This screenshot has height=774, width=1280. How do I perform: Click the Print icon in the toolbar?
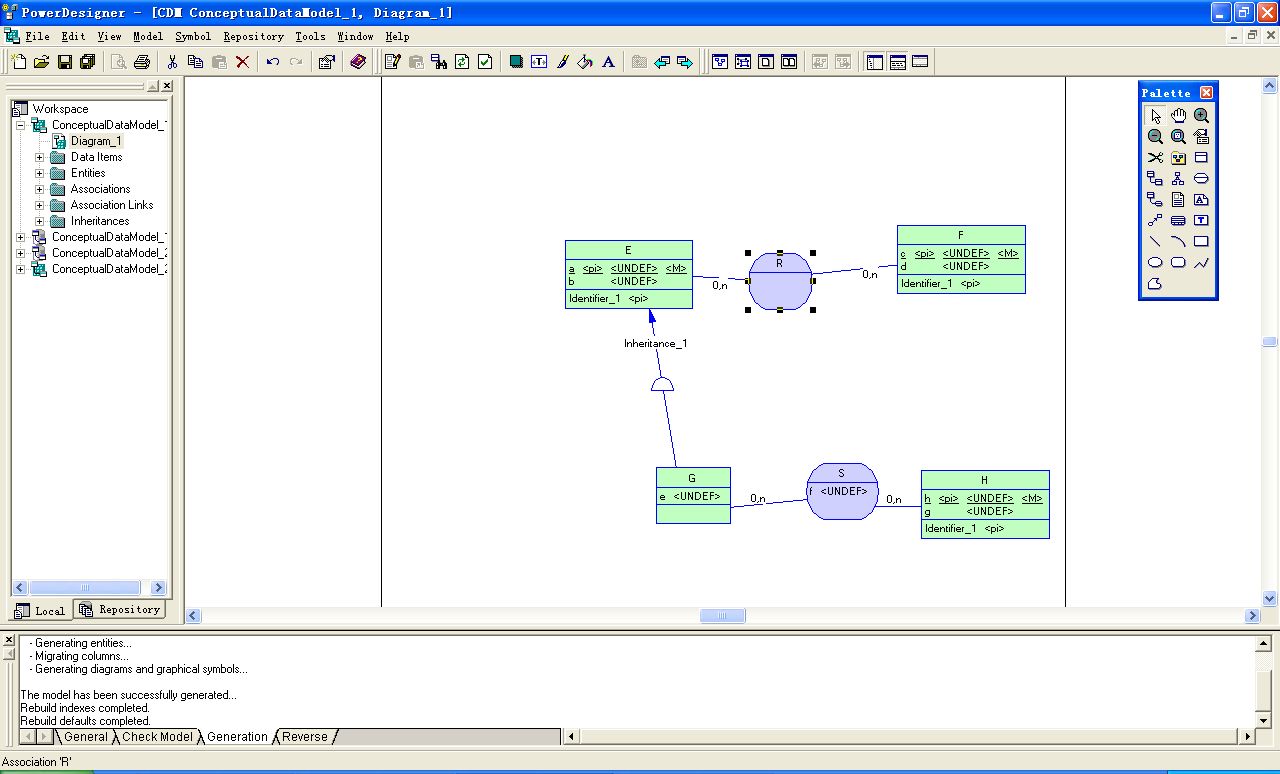coord(142,62)
